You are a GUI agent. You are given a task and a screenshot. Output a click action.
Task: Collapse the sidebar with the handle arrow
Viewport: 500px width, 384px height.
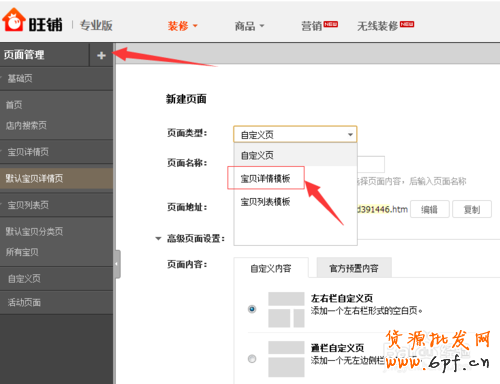(117, 264)
